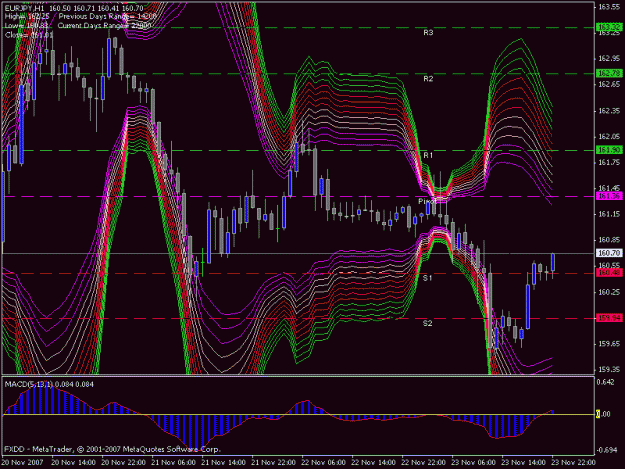This screenshot has height=469, width=625.
Task: Click the 22 Nov 22:00 time label
Action: point(424,463)
